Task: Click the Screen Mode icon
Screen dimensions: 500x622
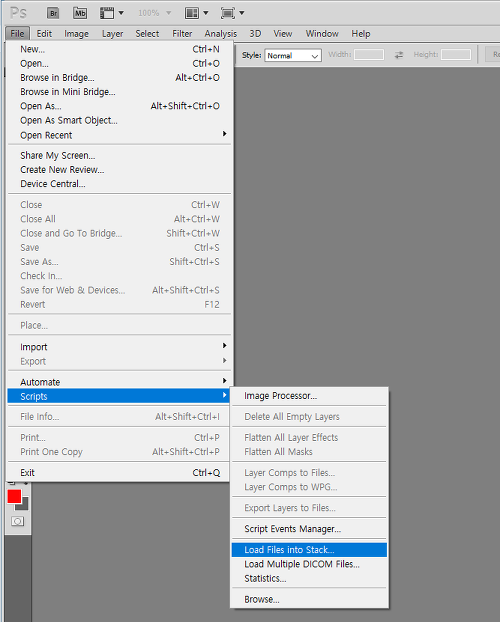Action: coord(228,13)
